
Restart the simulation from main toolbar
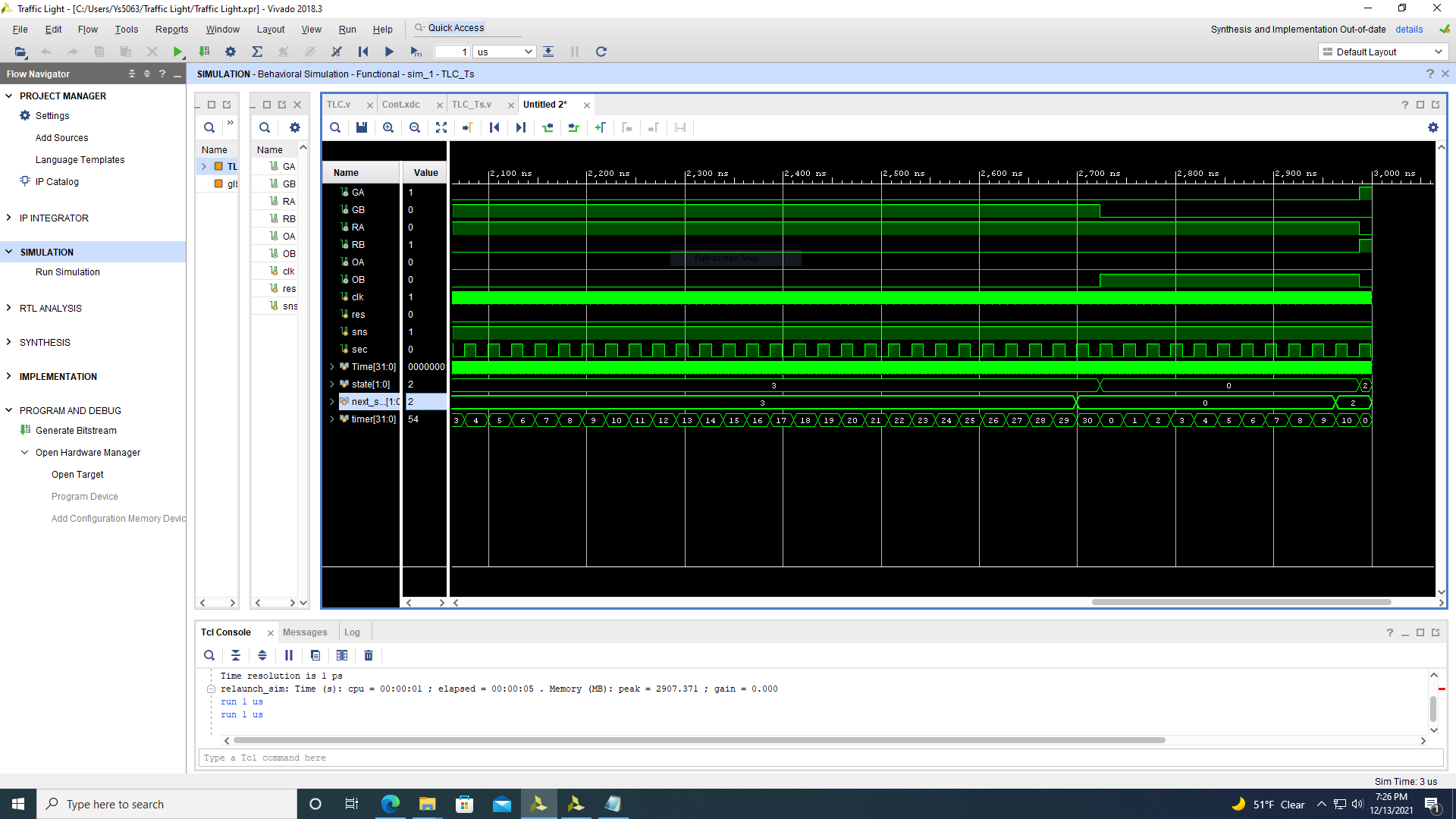tap(363, 52)
